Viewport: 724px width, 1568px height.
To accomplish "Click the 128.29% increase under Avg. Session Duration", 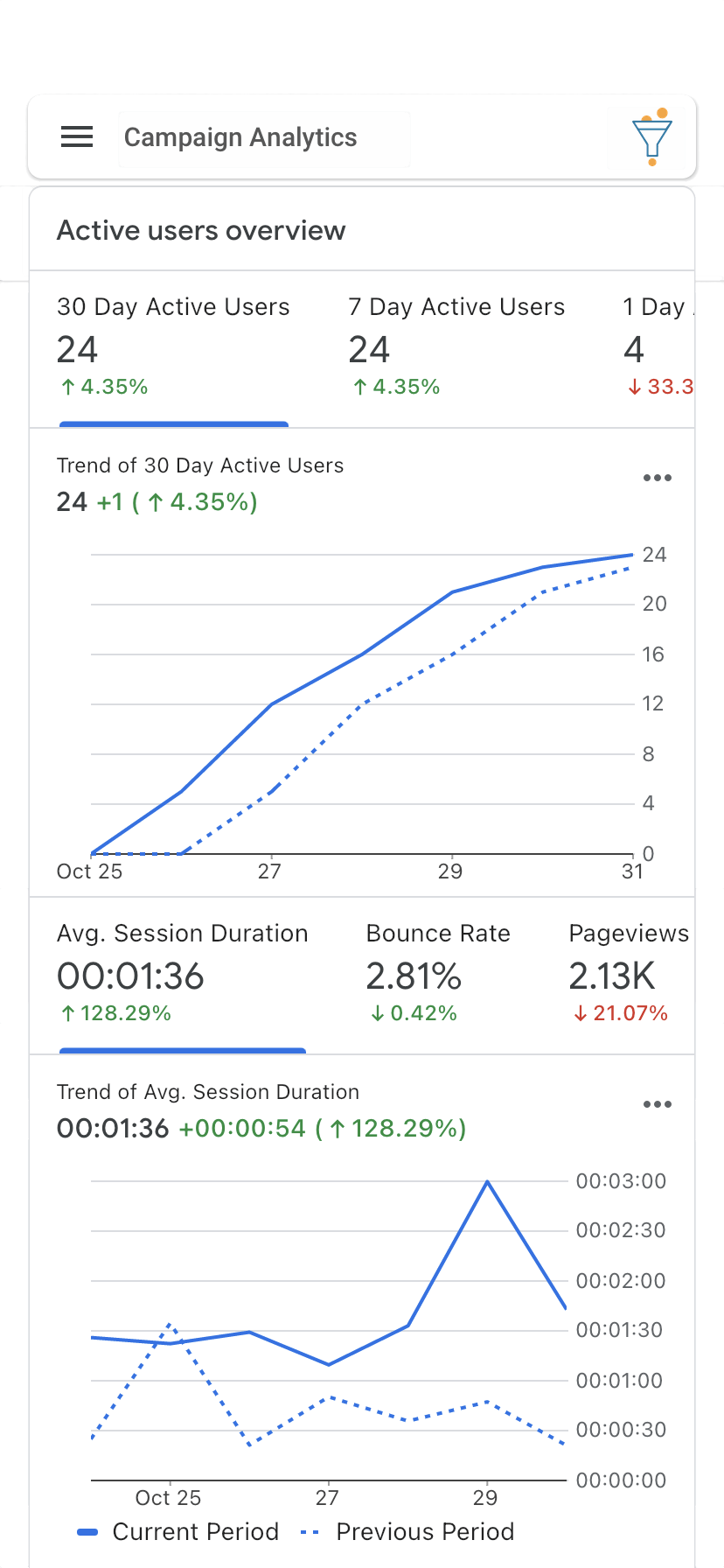I will [x=116, y=1013].
